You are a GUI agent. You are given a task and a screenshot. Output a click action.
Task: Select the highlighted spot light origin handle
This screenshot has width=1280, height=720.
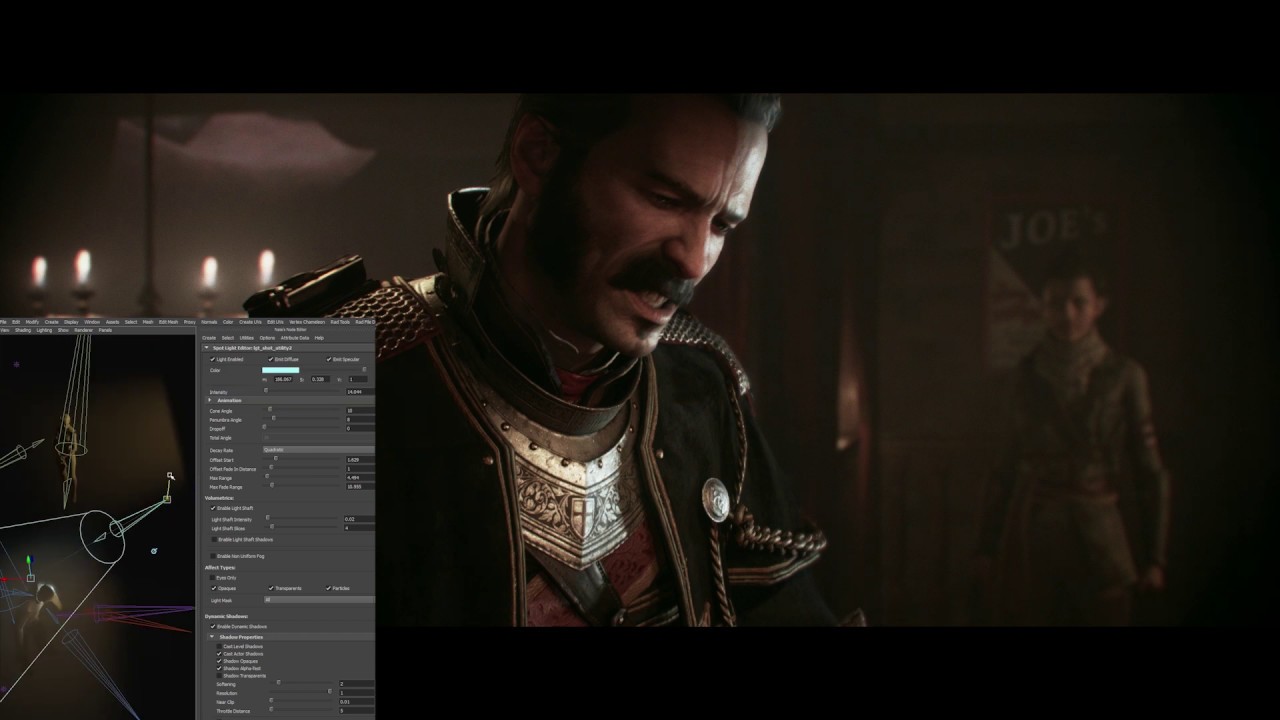point(168,498)
